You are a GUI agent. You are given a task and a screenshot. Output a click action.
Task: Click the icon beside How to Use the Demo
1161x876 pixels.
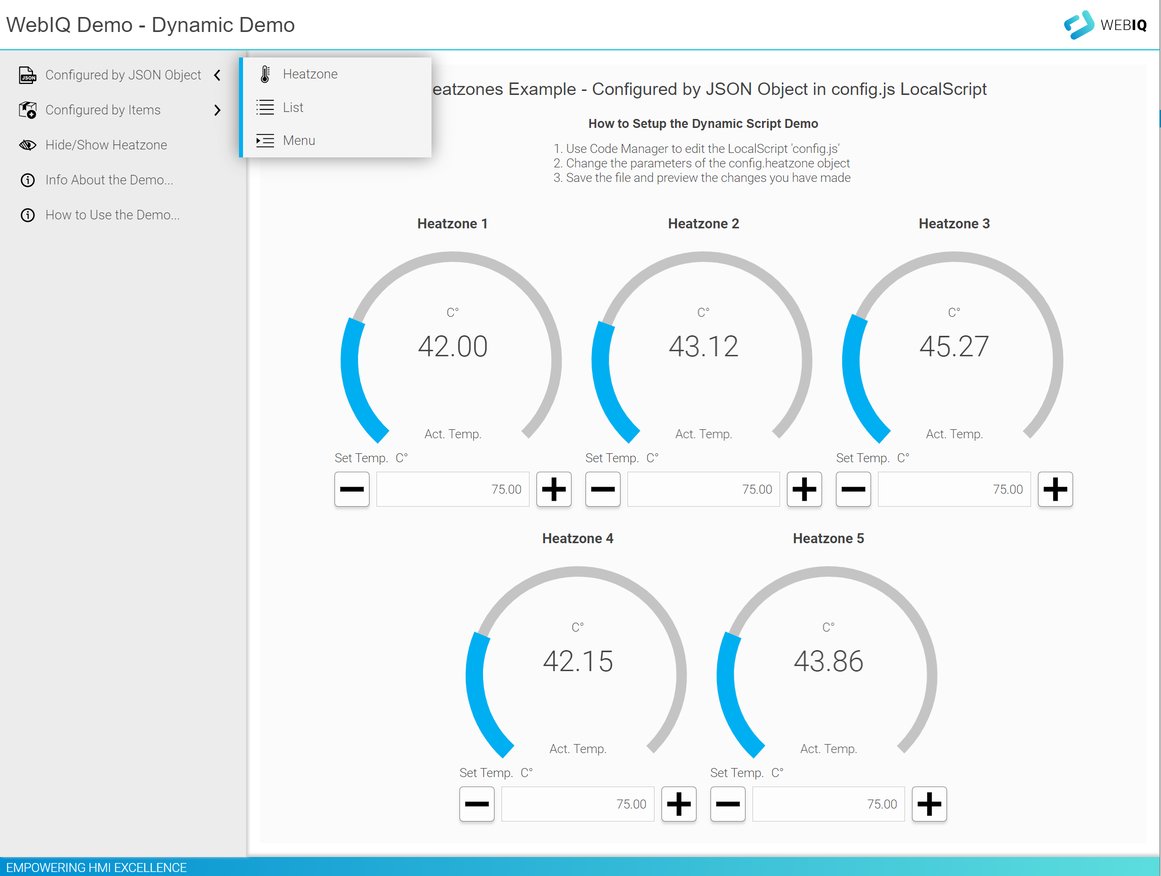[26, 214]
